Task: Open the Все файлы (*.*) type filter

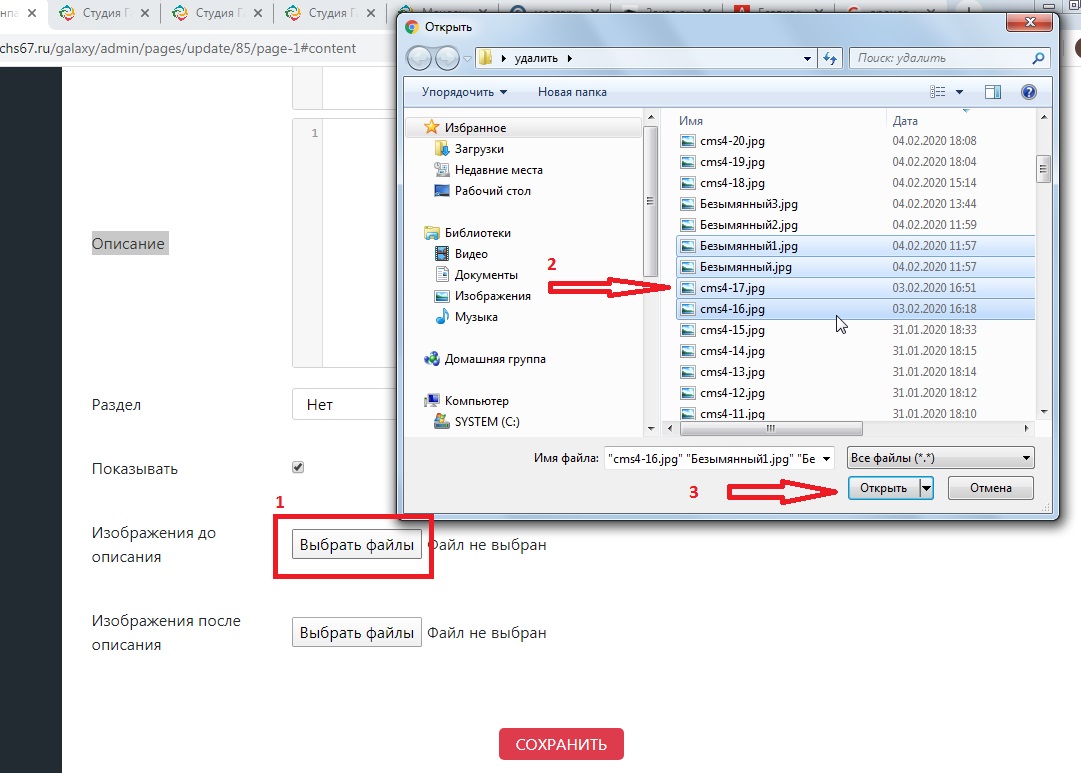Action: pyautogui.click(x=940, y=458)
